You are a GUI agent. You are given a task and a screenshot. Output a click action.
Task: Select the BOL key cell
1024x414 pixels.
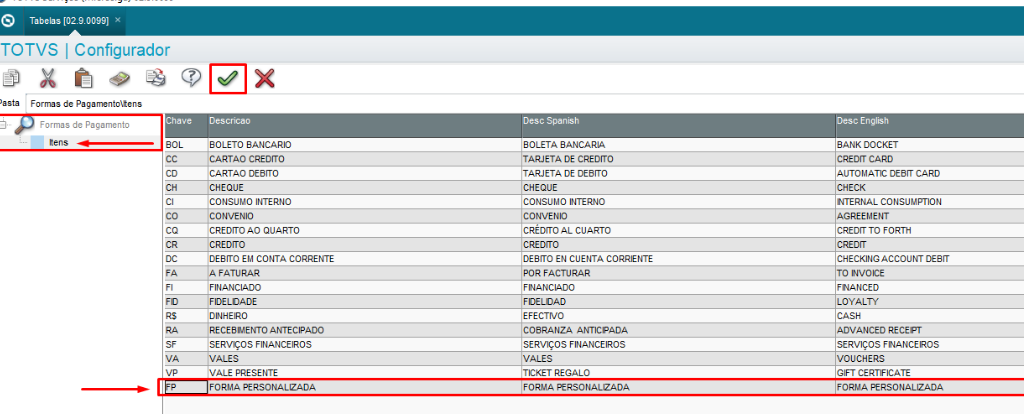[185, 145]
